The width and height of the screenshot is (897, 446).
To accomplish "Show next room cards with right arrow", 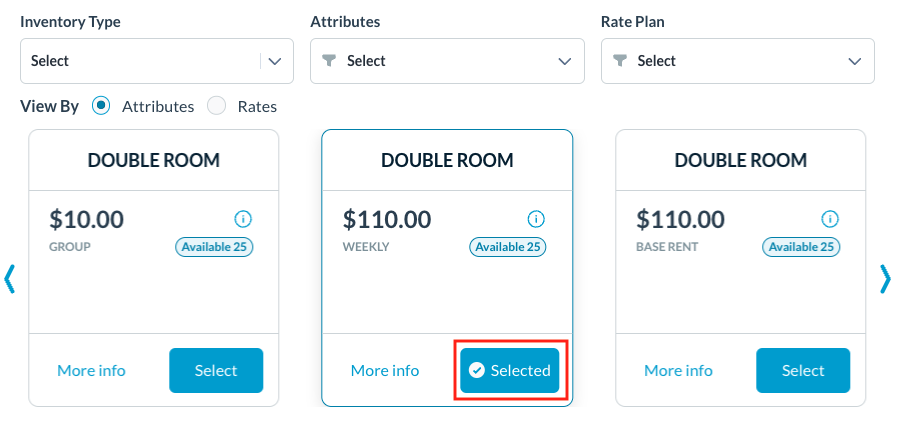I will pos(884,278).
